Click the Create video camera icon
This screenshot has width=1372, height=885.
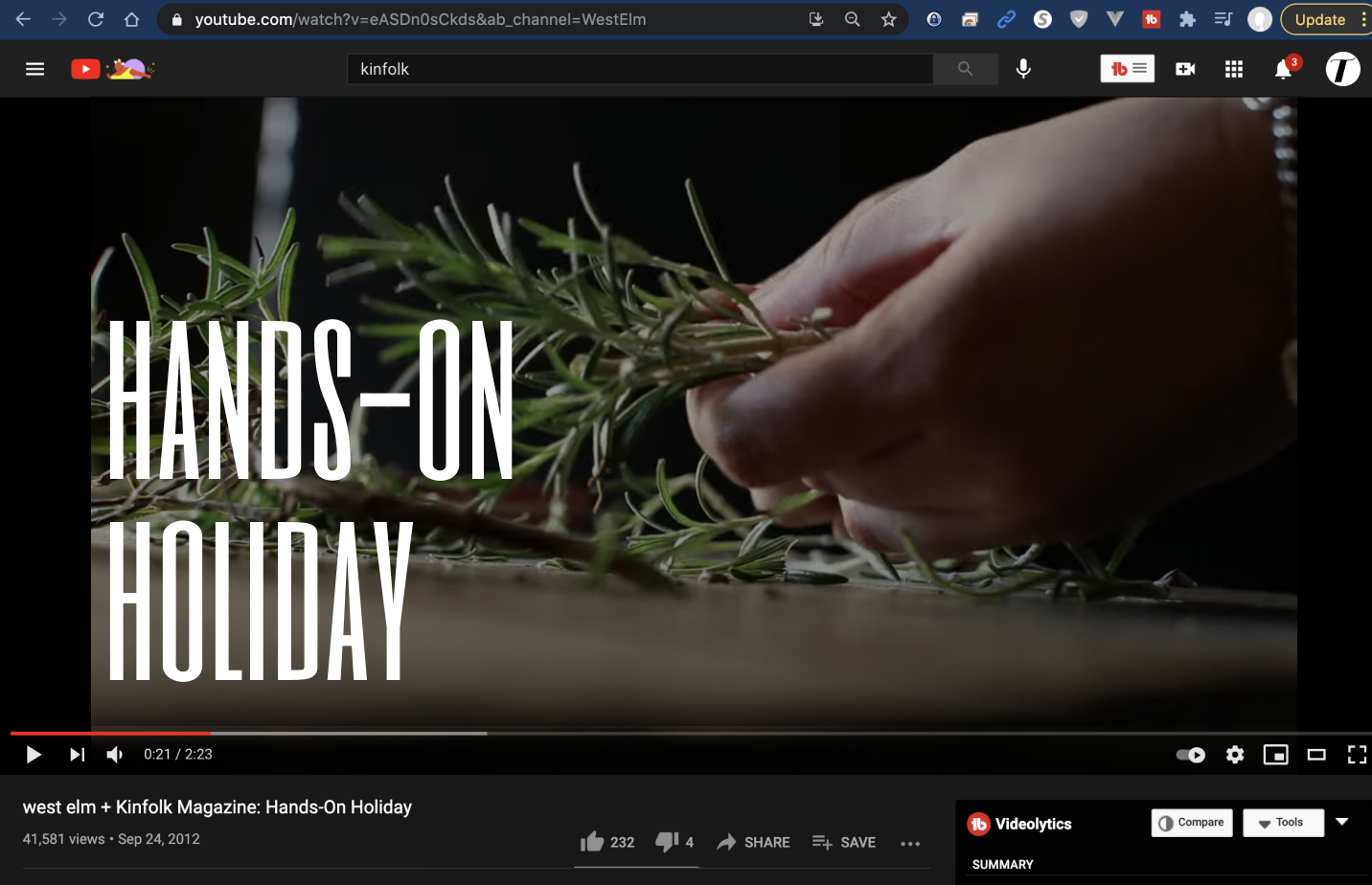[x=1185, y=69]
